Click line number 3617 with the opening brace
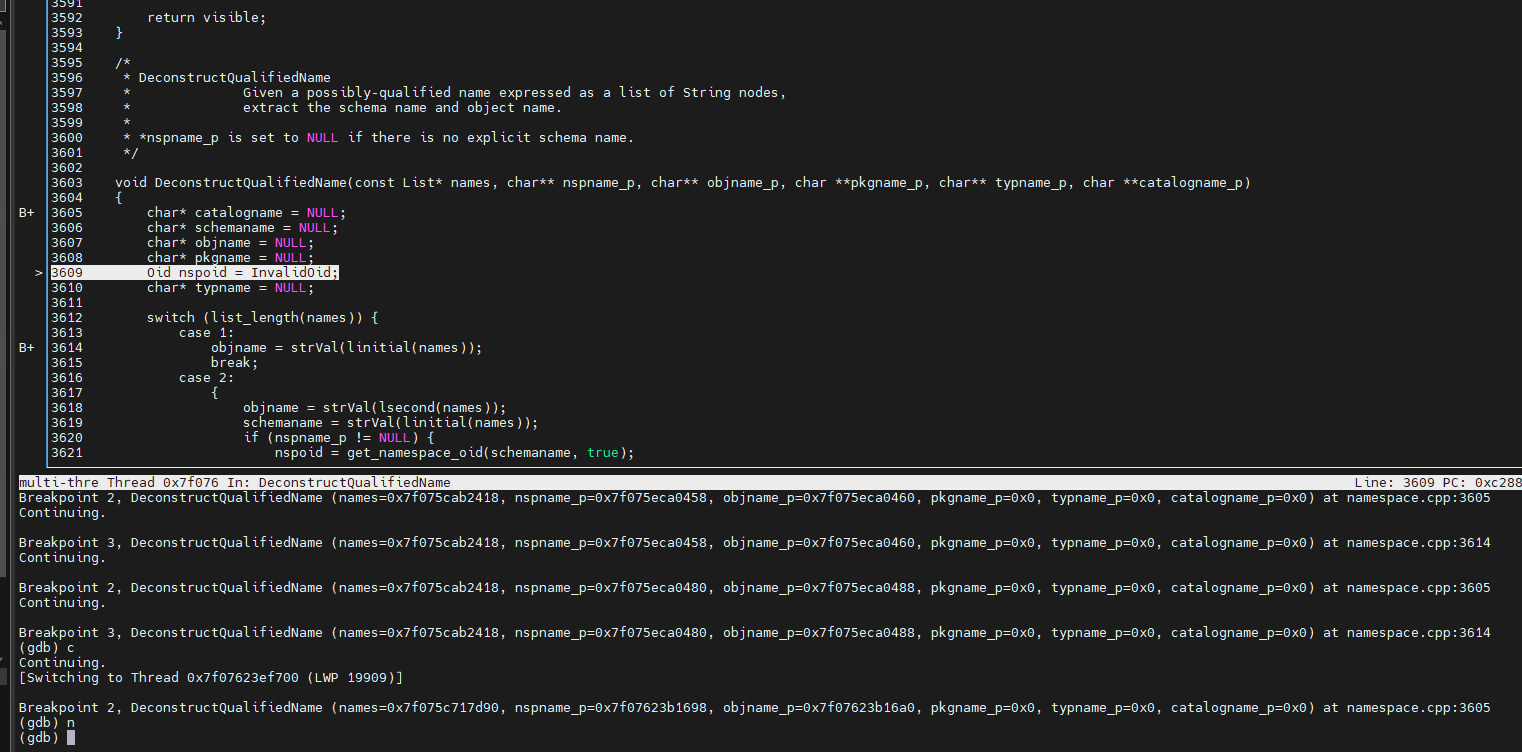Screen dimensions: 1522x752 67,393
